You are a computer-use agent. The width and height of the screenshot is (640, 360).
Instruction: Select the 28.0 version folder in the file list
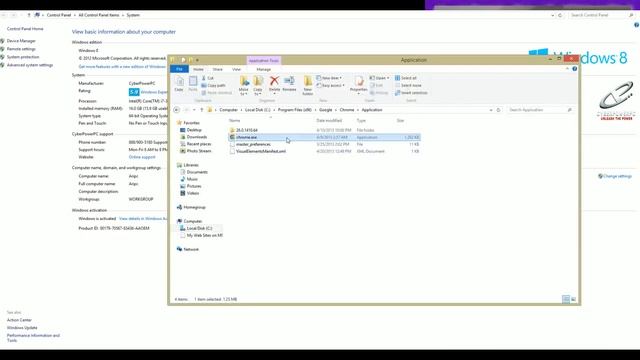[247, 130]
